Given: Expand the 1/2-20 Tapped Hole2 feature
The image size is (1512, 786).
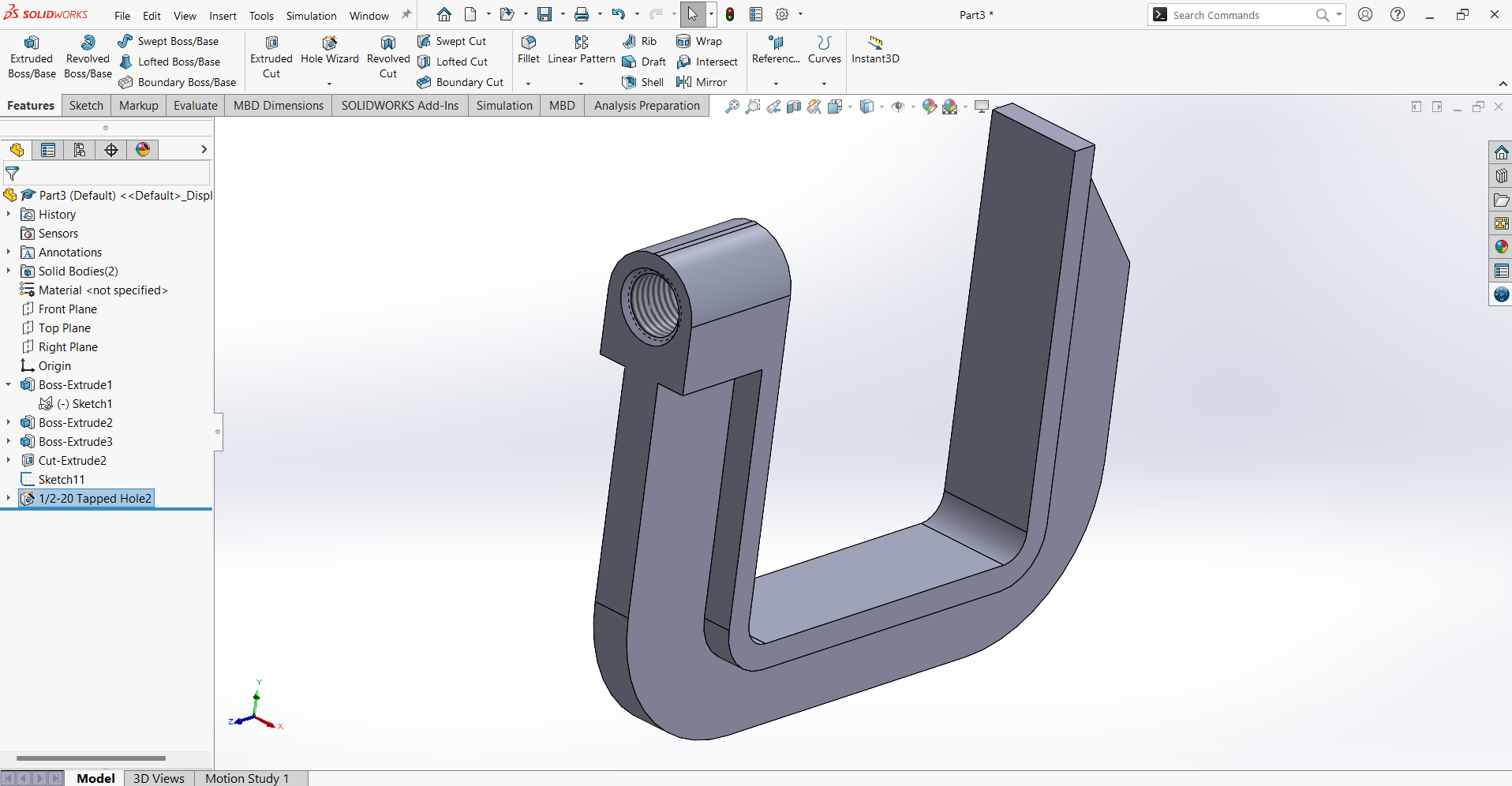Looking at the screenshot, I should coord(9,498).
